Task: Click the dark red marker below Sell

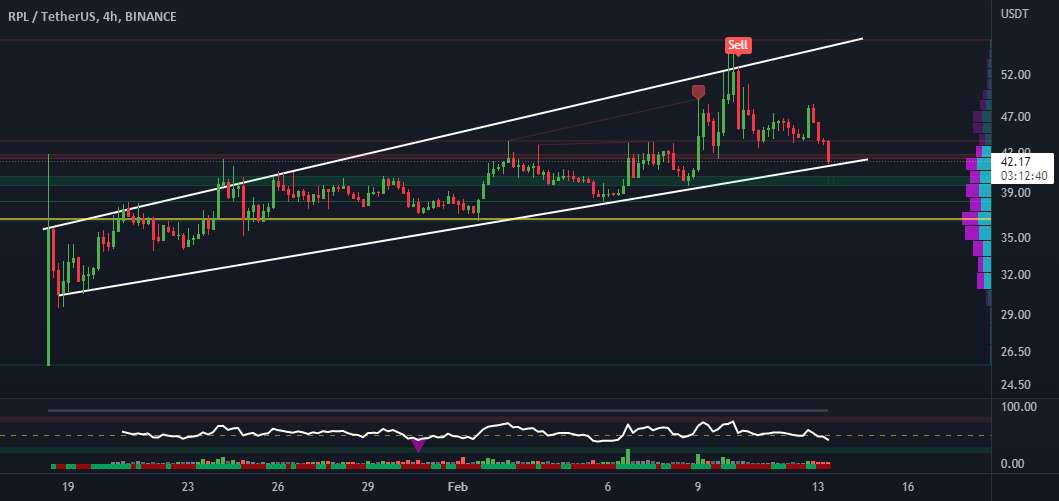Action: tap(698, 92)
